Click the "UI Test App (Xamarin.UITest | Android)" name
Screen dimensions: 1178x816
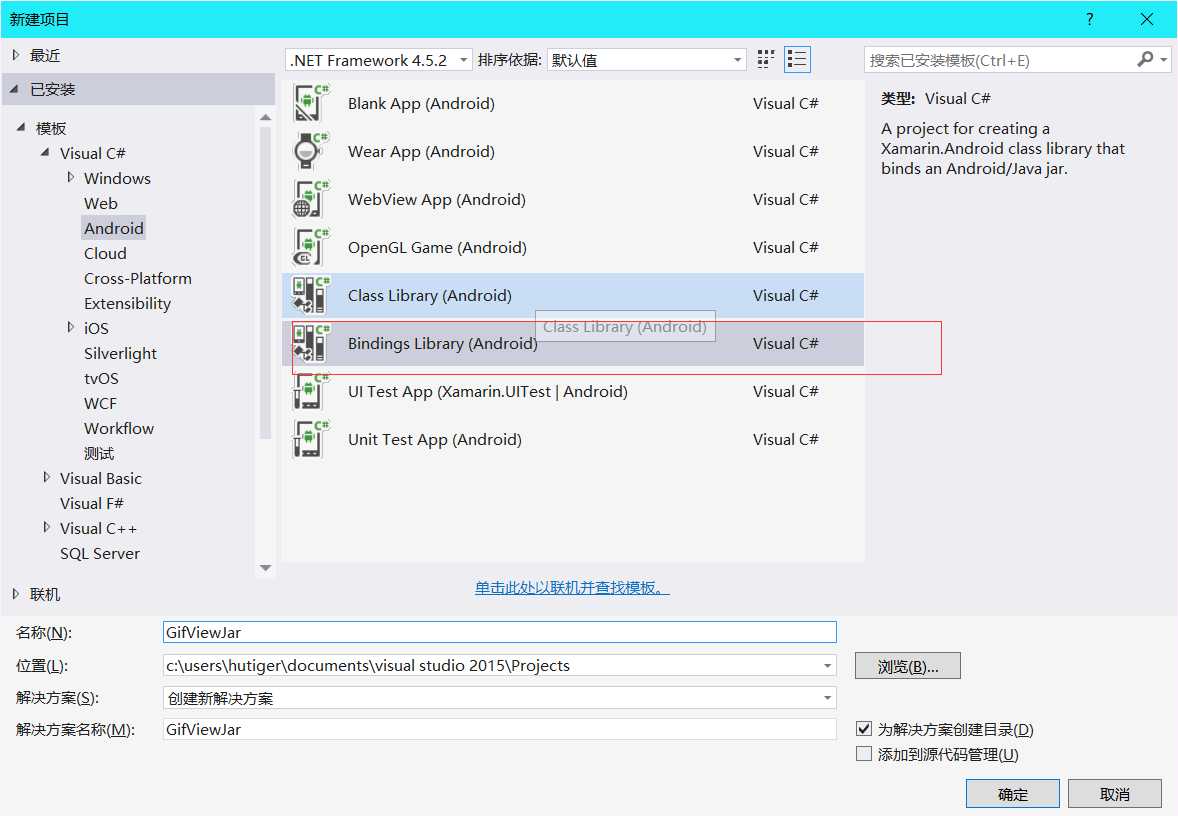coord(488,391)
